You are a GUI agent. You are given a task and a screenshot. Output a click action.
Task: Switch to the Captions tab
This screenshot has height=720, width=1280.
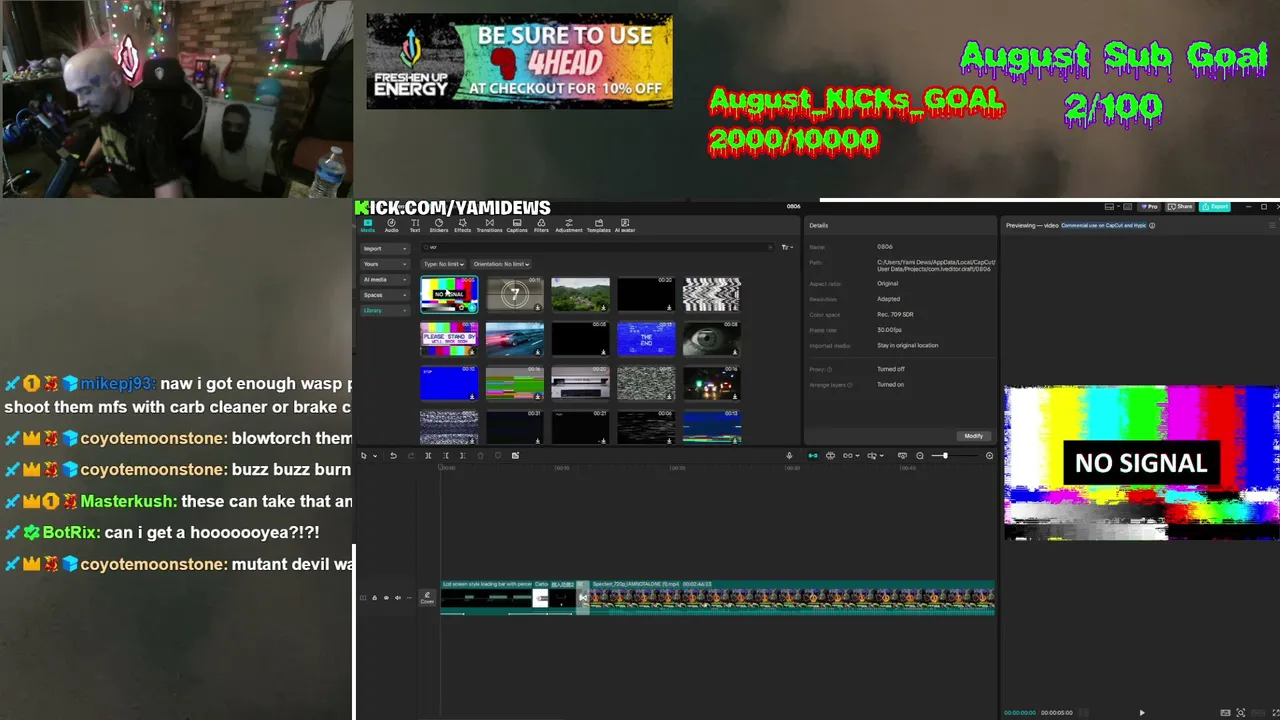point(517,225)
